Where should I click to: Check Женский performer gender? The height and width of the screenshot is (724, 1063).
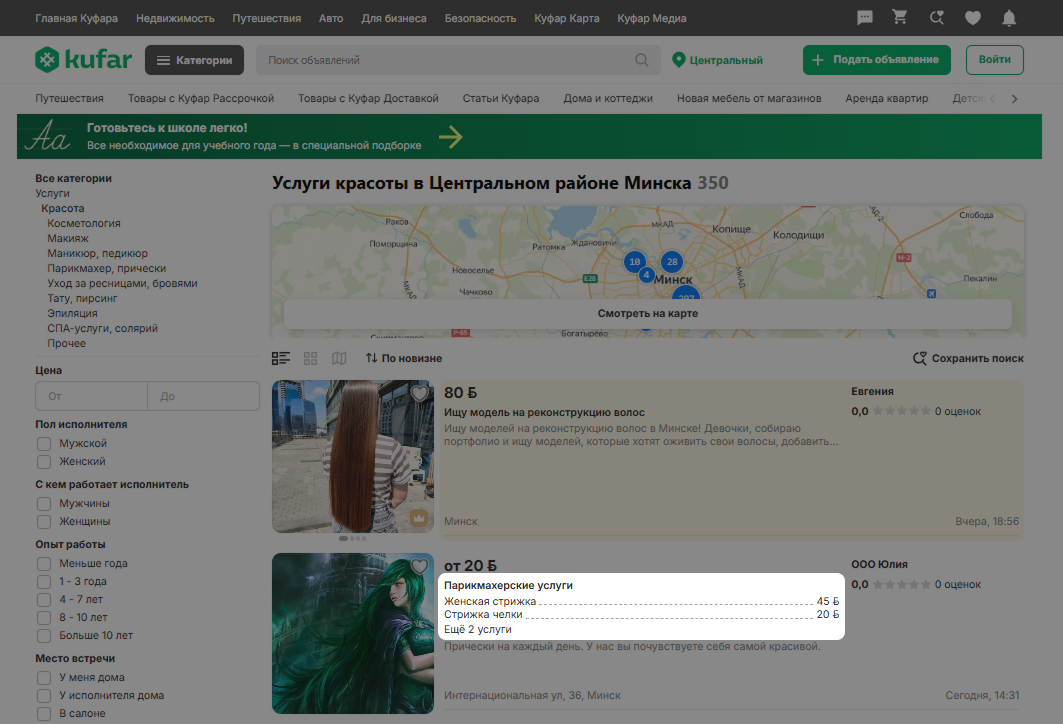point(44,462)
